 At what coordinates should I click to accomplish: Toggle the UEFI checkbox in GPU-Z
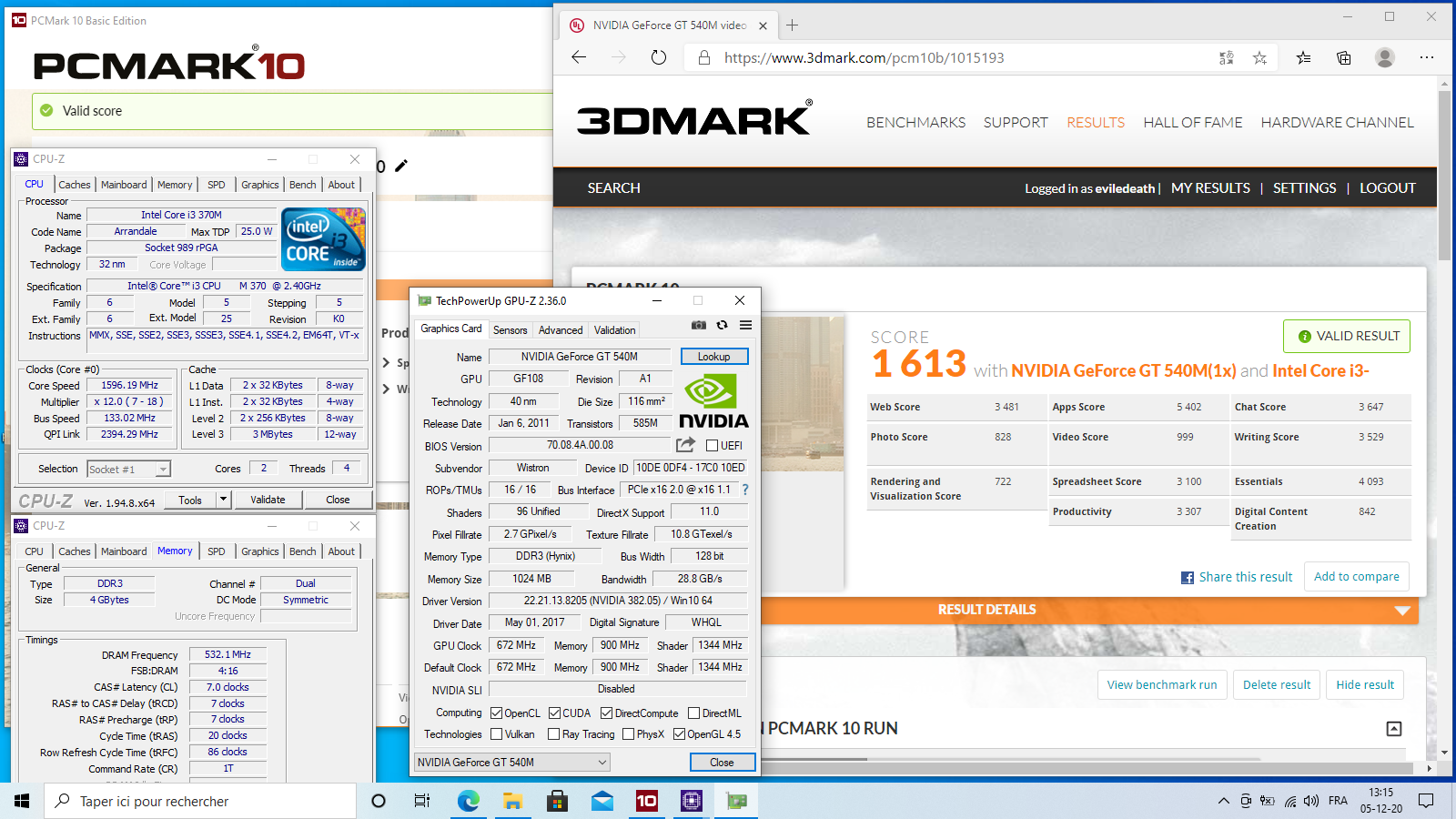[x=713, y=446]
